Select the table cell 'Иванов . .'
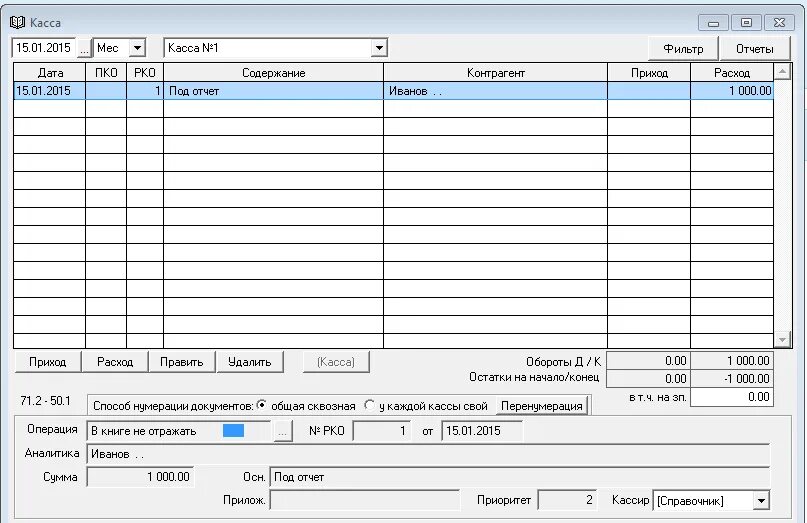807x523 pixels. (x=496, y=91)
